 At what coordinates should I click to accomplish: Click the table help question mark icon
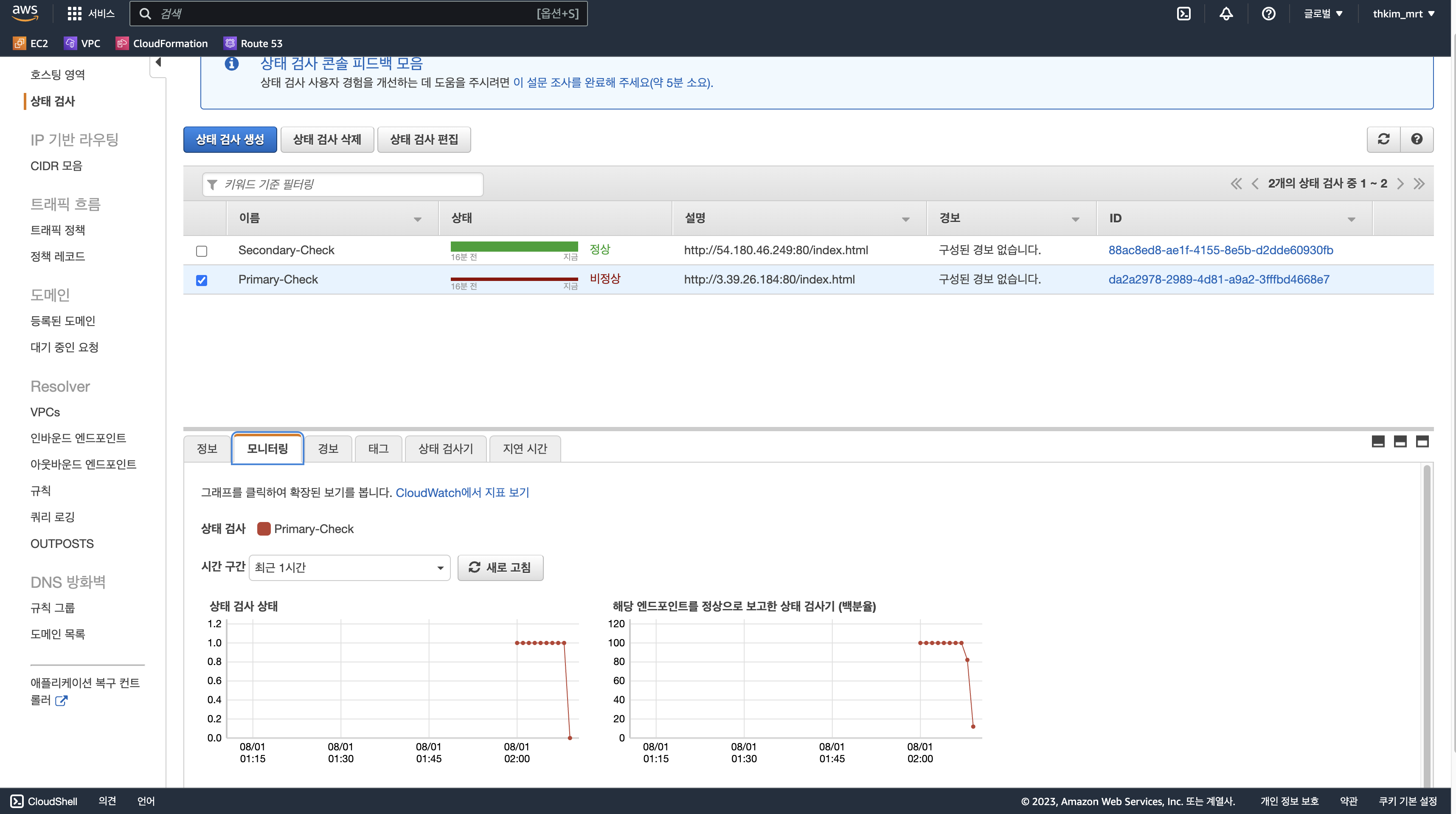click(1417, 139)
